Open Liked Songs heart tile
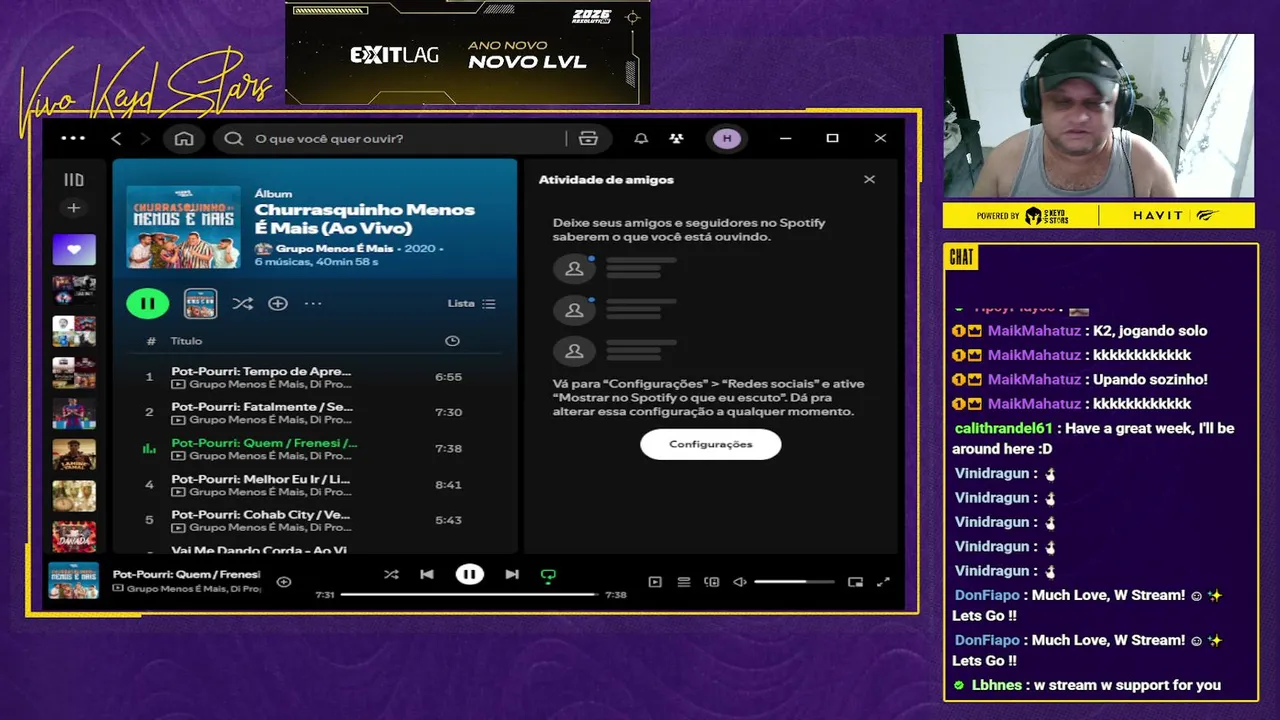 74,249
